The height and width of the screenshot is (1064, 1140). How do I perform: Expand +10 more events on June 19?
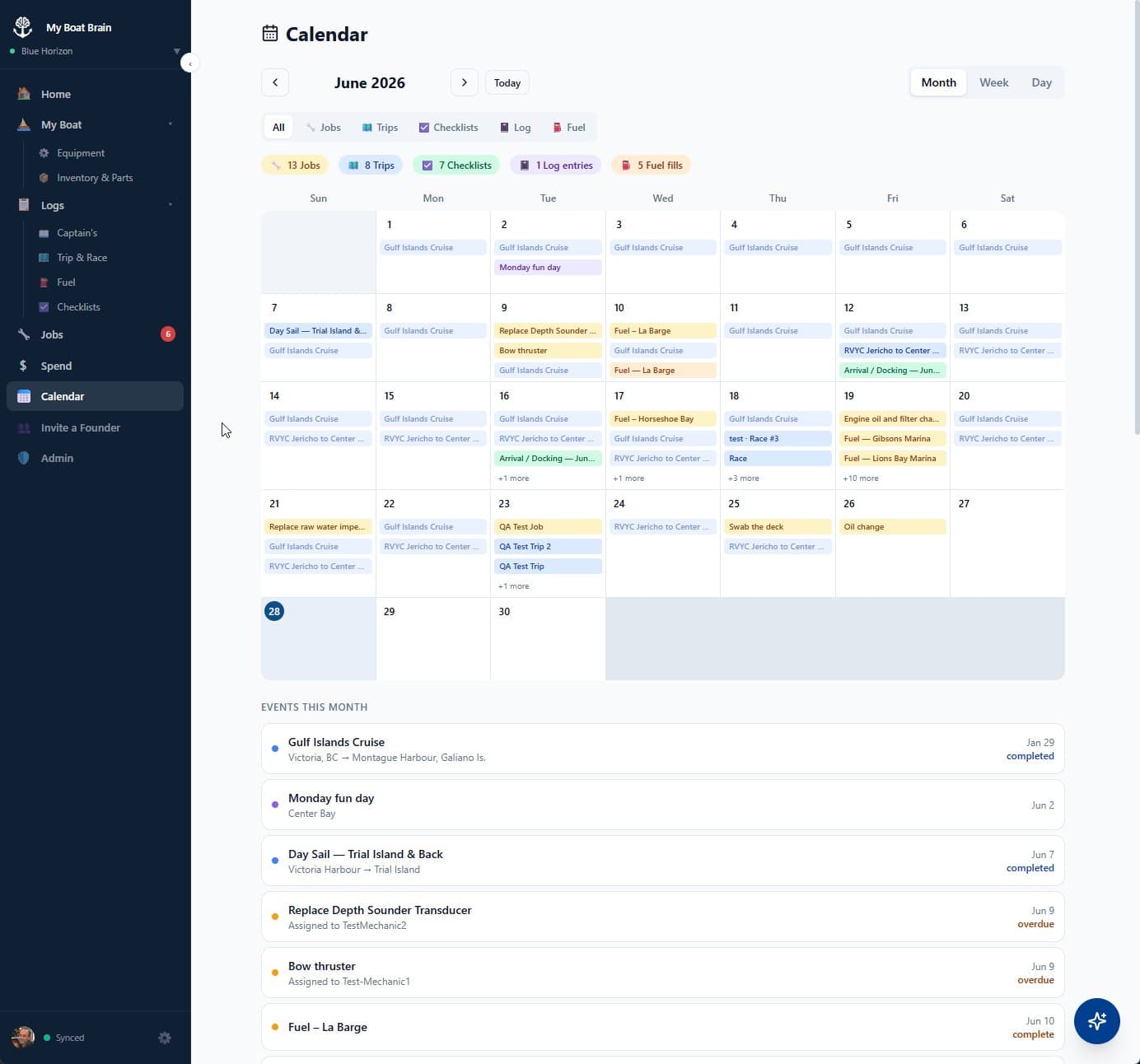(861, 478)
